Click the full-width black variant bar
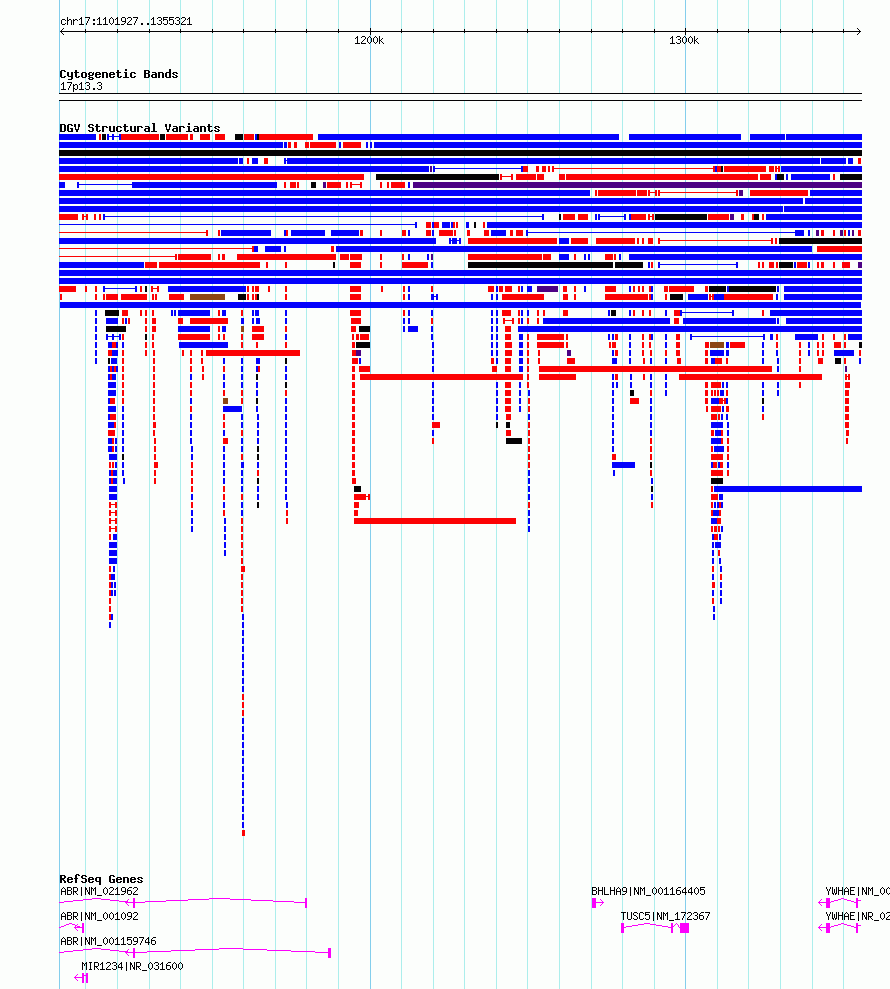Viewport: 890px width, 989px height. pos(460,153)
